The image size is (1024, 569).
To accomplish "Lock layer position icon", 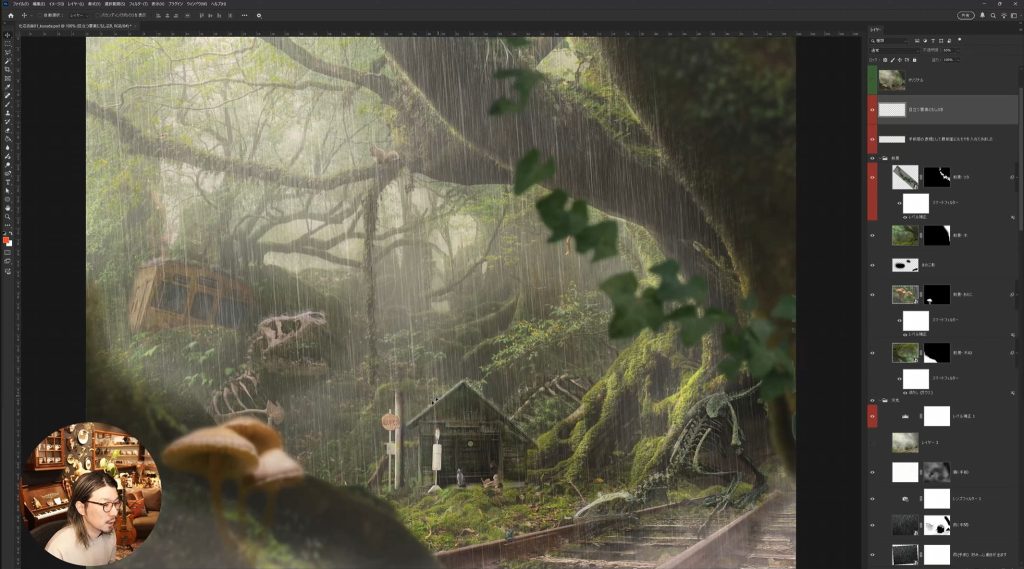I will (899, 60).
